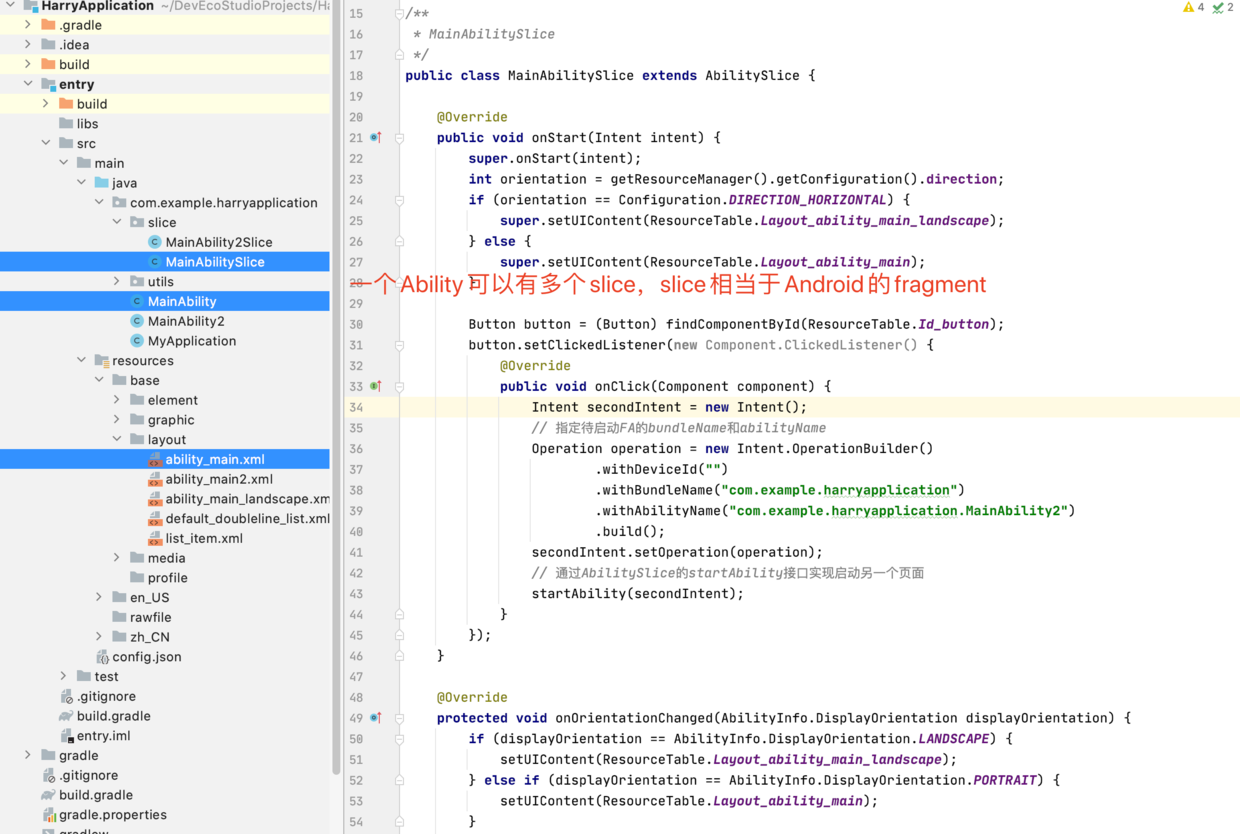Image resolution: width=1240 pixels, height=834 pixels.
Task: Click the Id_button reference on line 30
Action: pyautogui.click(x=953, y=324)
